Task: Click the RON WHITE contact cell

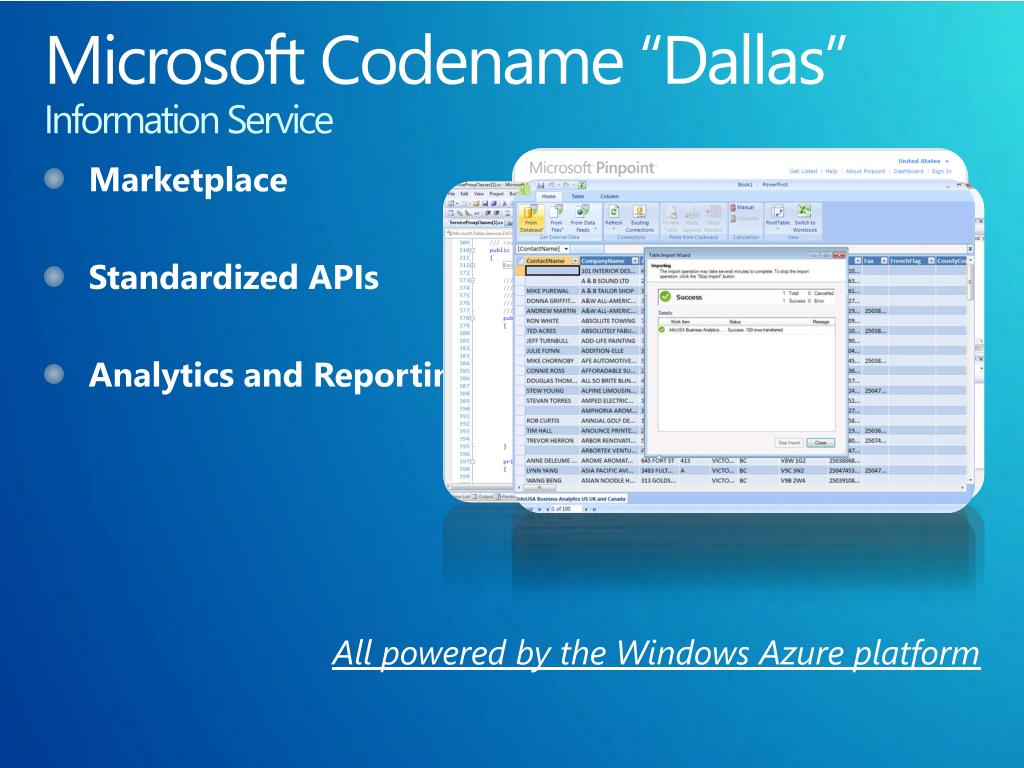Action: coord(552,321)
